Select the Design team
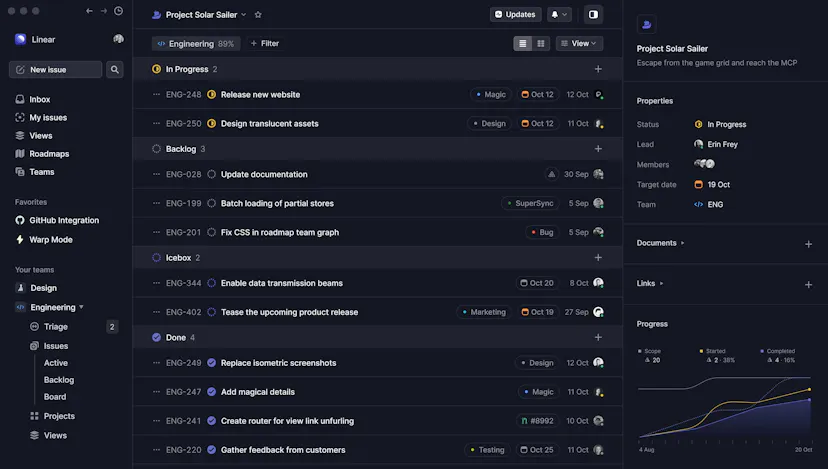Image resolution: width=828 pixels, height=469 pixels. (36, 288)
